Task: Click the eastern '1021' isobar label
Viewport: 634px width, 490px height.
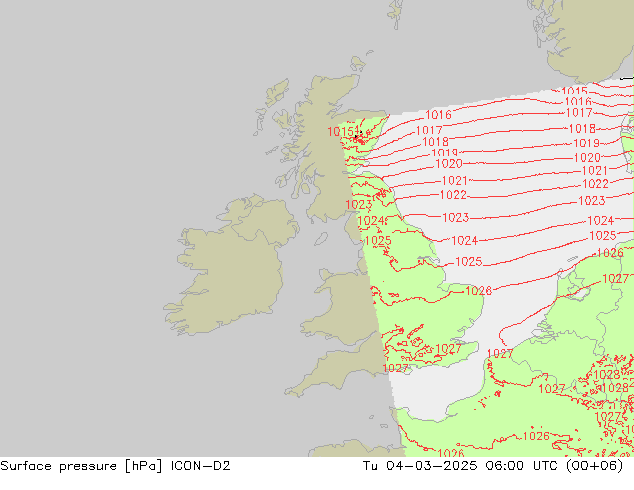Action: (594, 171)
